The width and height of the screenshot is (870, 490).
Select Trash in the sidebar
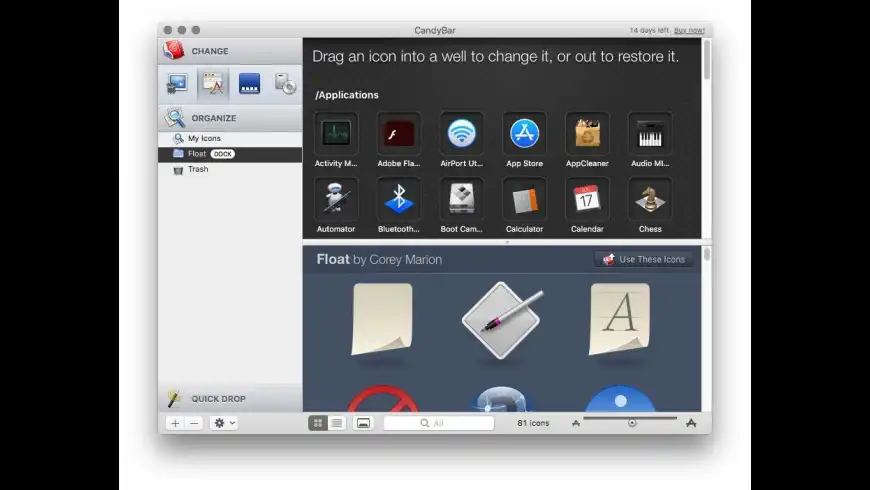click(x=230, y=169)
